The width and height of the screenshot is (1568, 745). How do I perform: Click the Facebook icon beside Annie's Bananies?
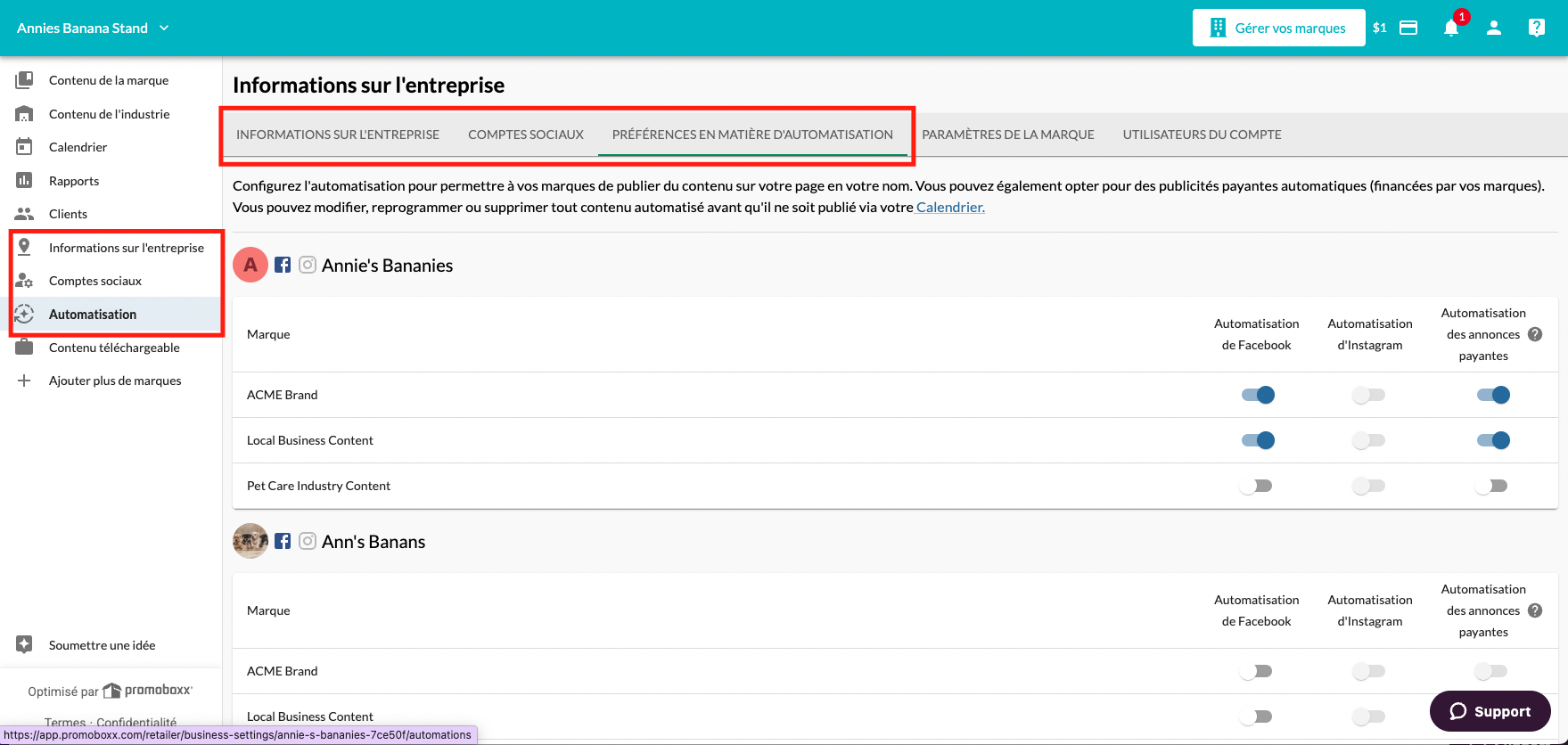point(283,265)
